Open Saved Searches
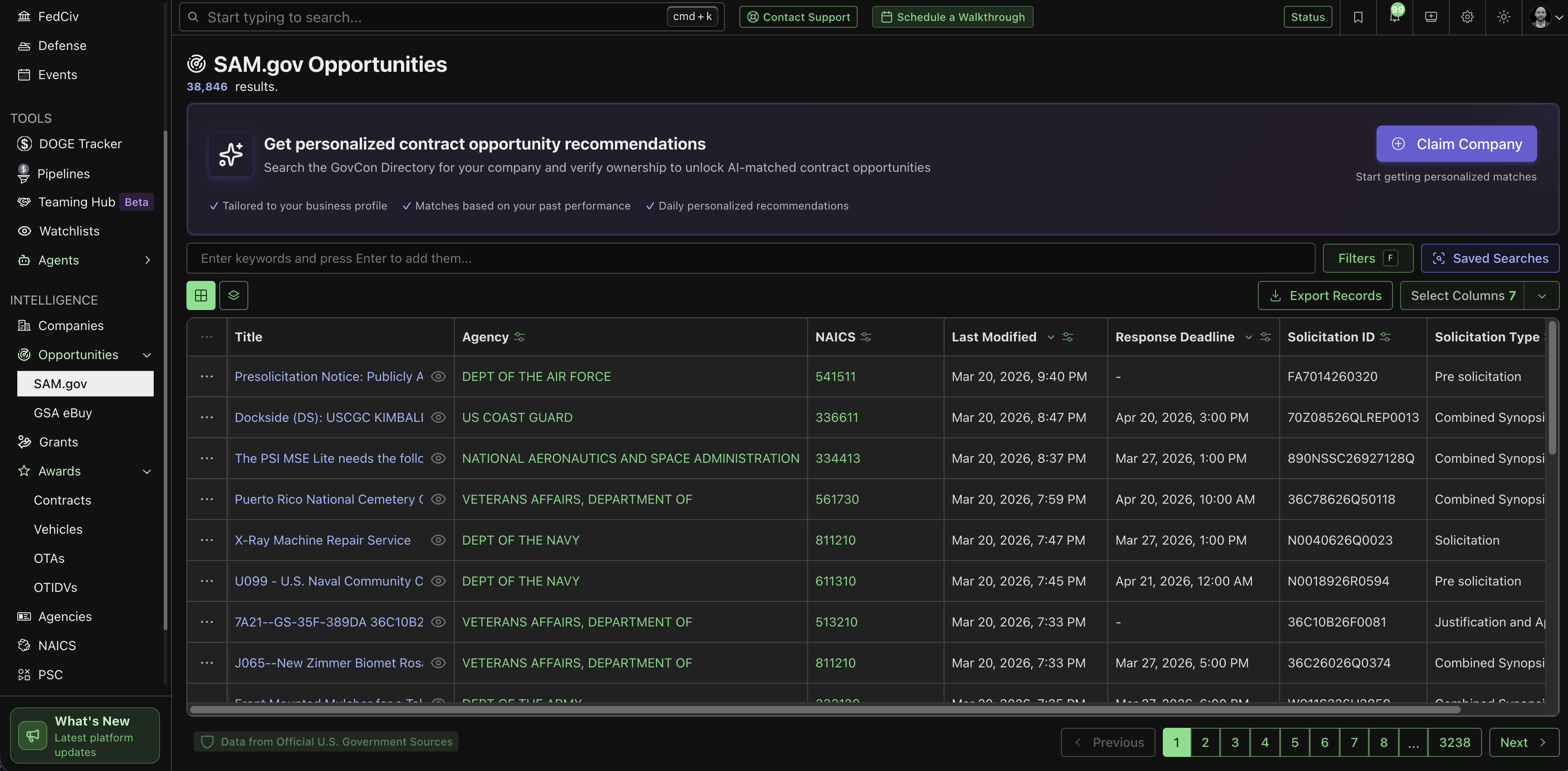 point(1489,259)
